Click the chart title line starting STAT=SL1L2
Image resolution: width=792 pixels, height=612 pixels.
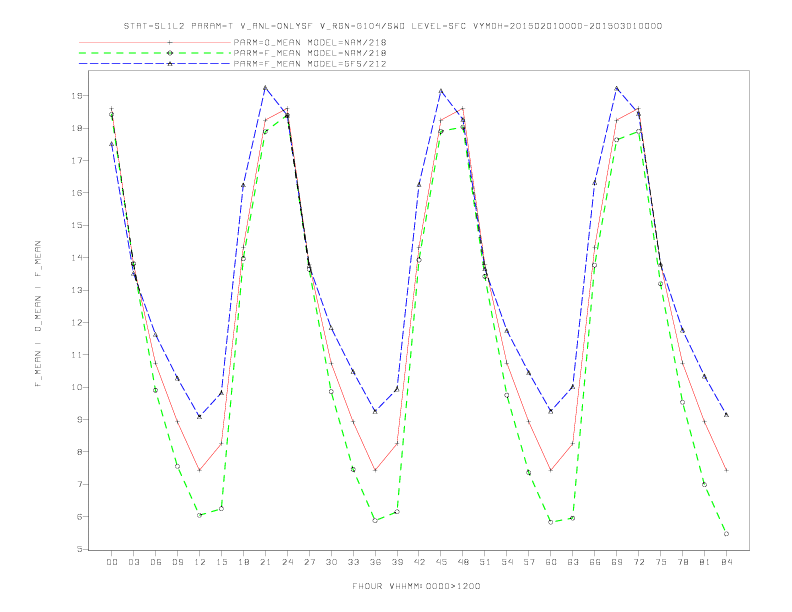point(392,26)
